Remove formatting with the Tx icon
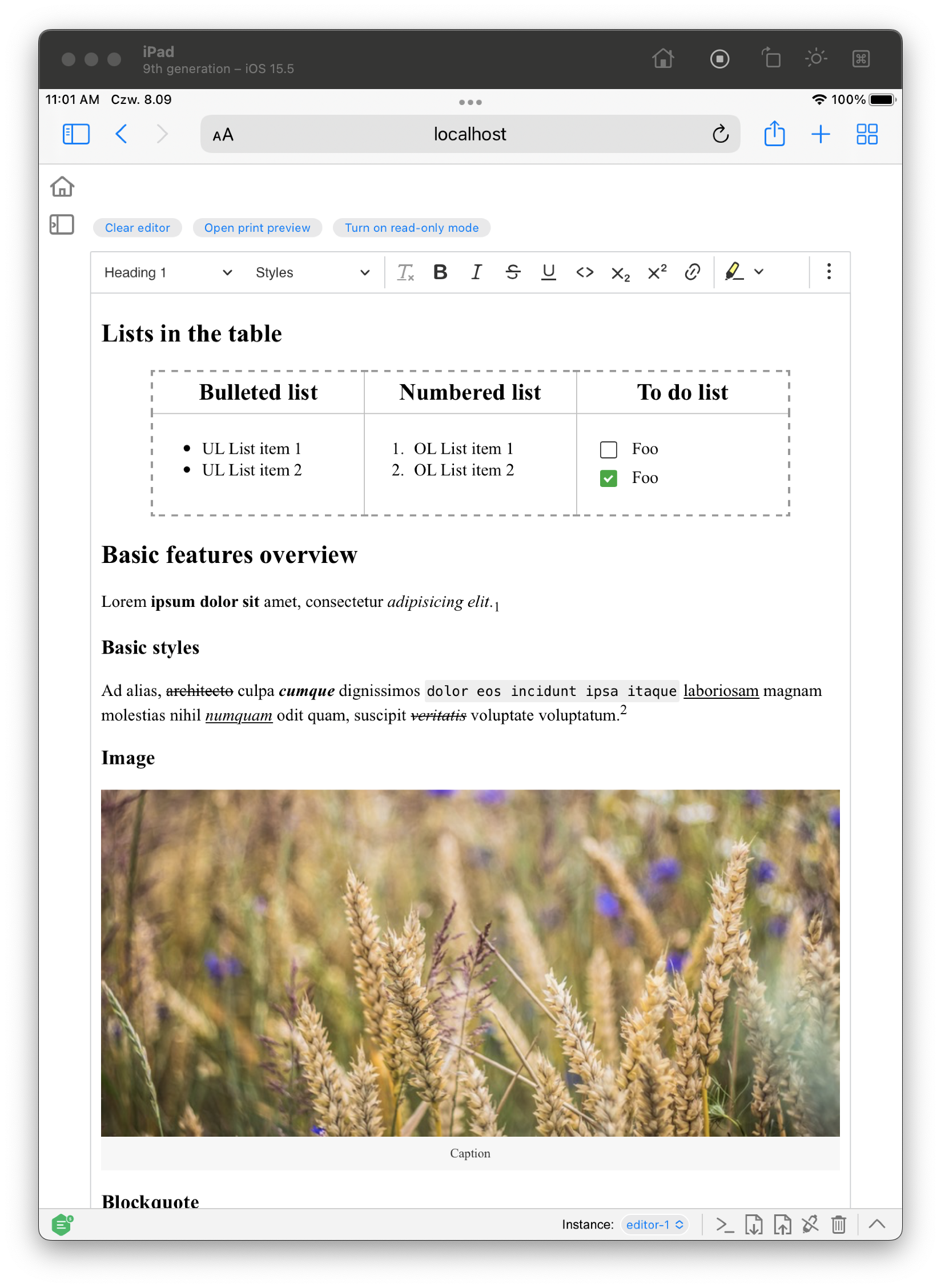Screen dimensions: 941x1288 tap(405, 272)
